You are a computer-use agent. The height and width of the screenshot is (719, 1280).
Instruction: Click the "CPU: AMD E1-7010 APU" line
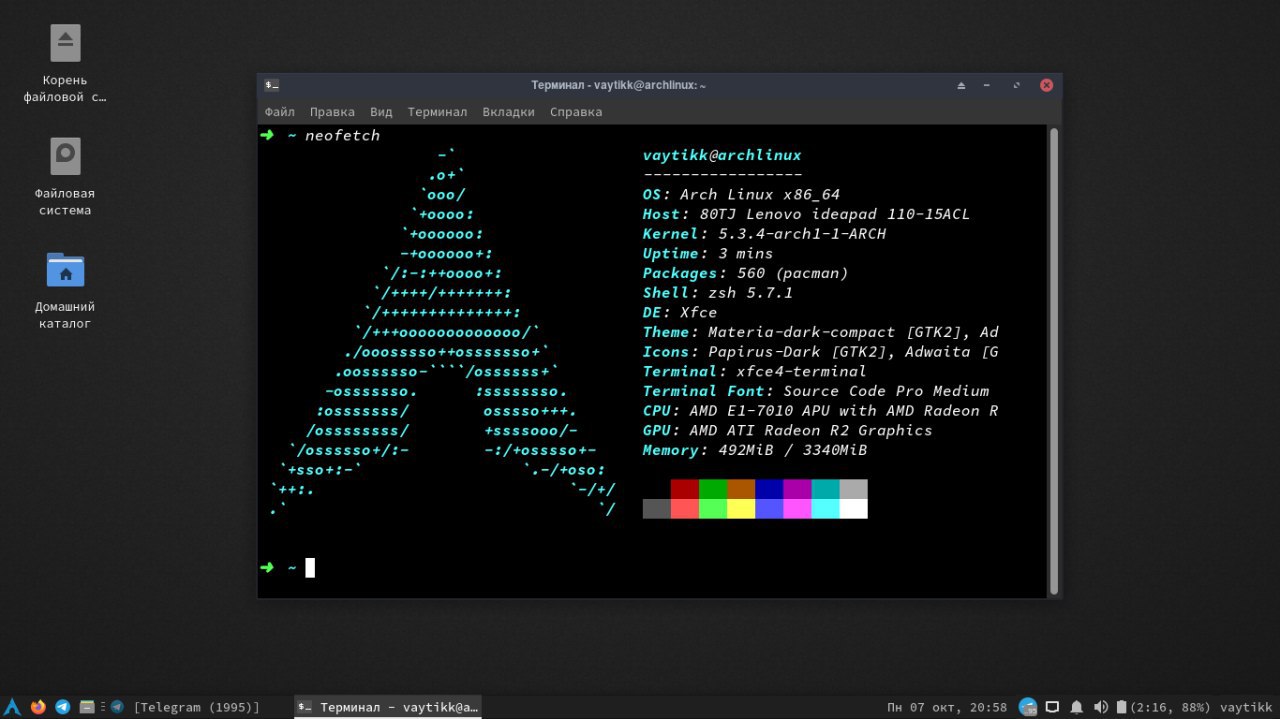click(x=820, y=411)
